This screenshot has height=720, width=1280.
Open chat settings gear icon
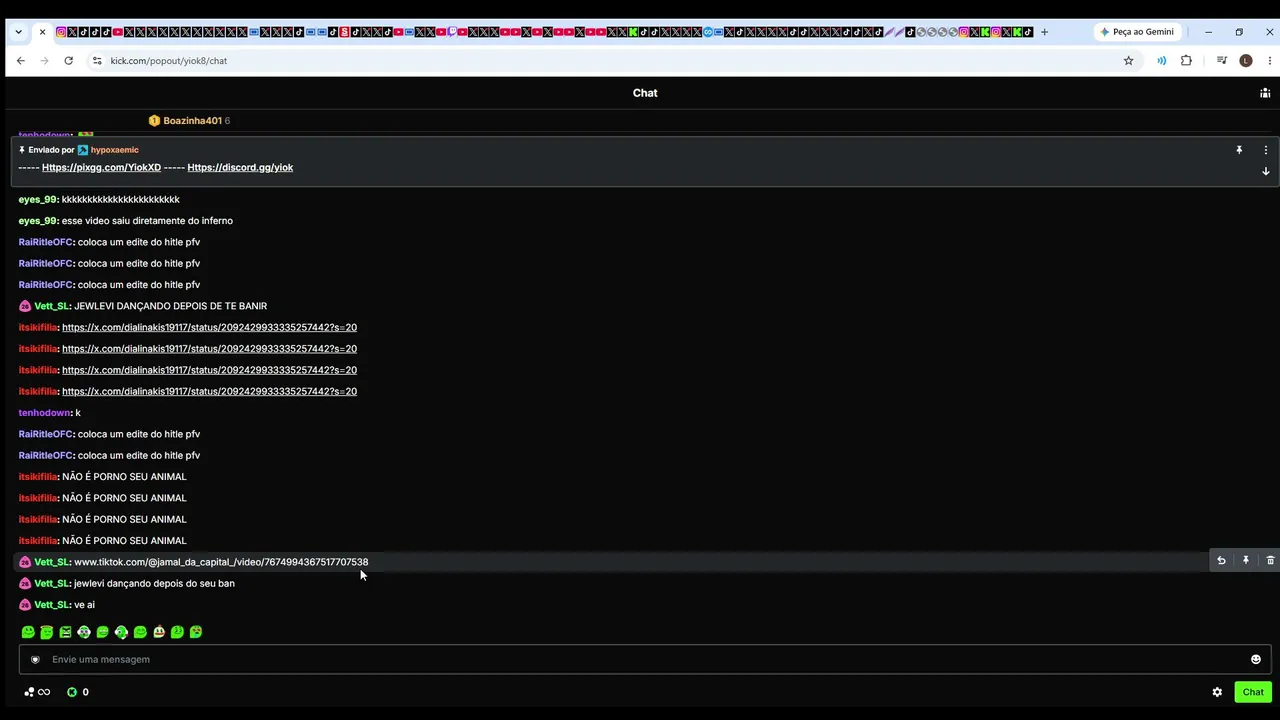point(1217,692)
